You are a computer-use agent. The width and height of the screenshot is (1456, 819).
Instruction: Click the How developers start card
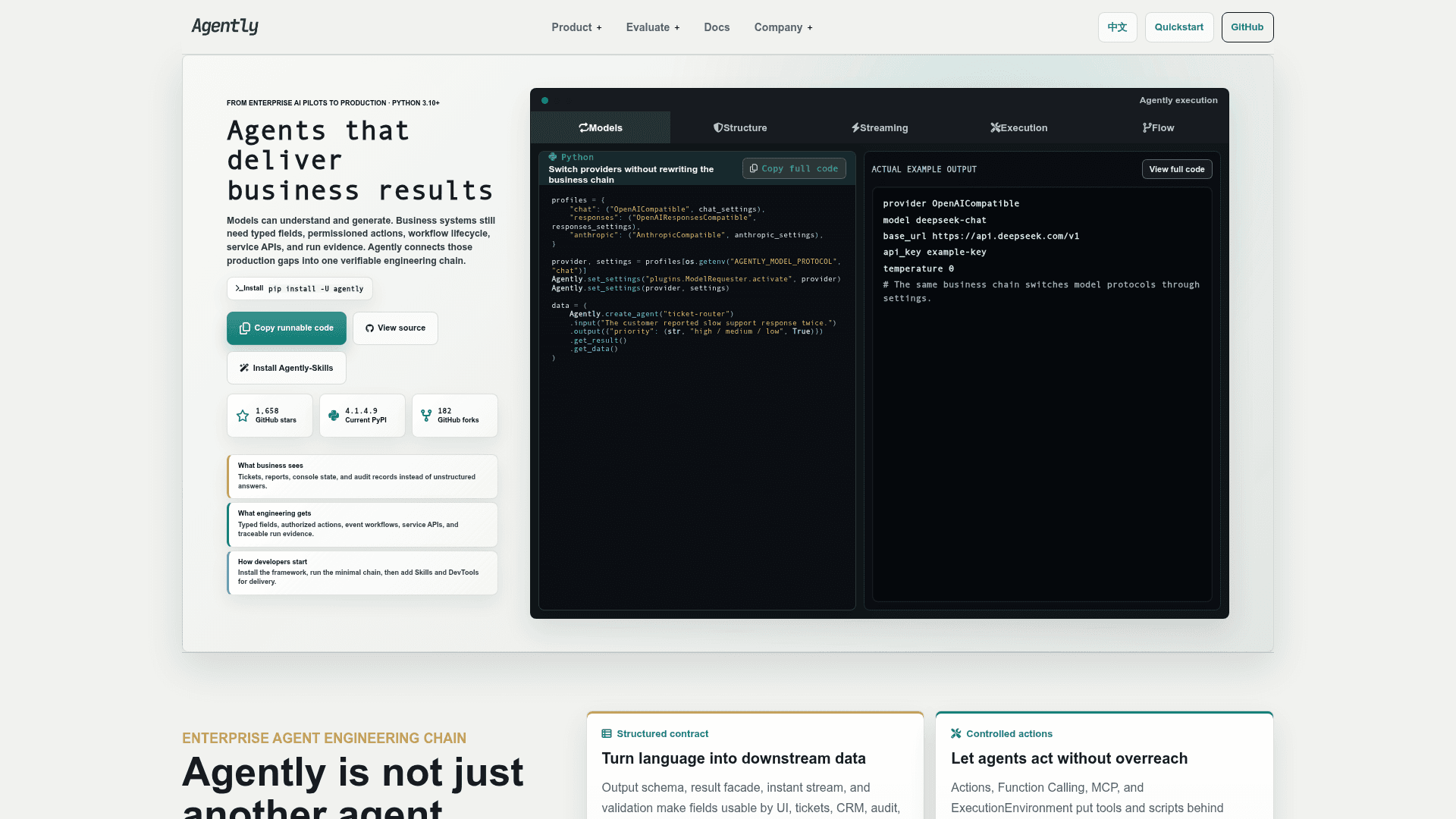[x=362, y=573]
